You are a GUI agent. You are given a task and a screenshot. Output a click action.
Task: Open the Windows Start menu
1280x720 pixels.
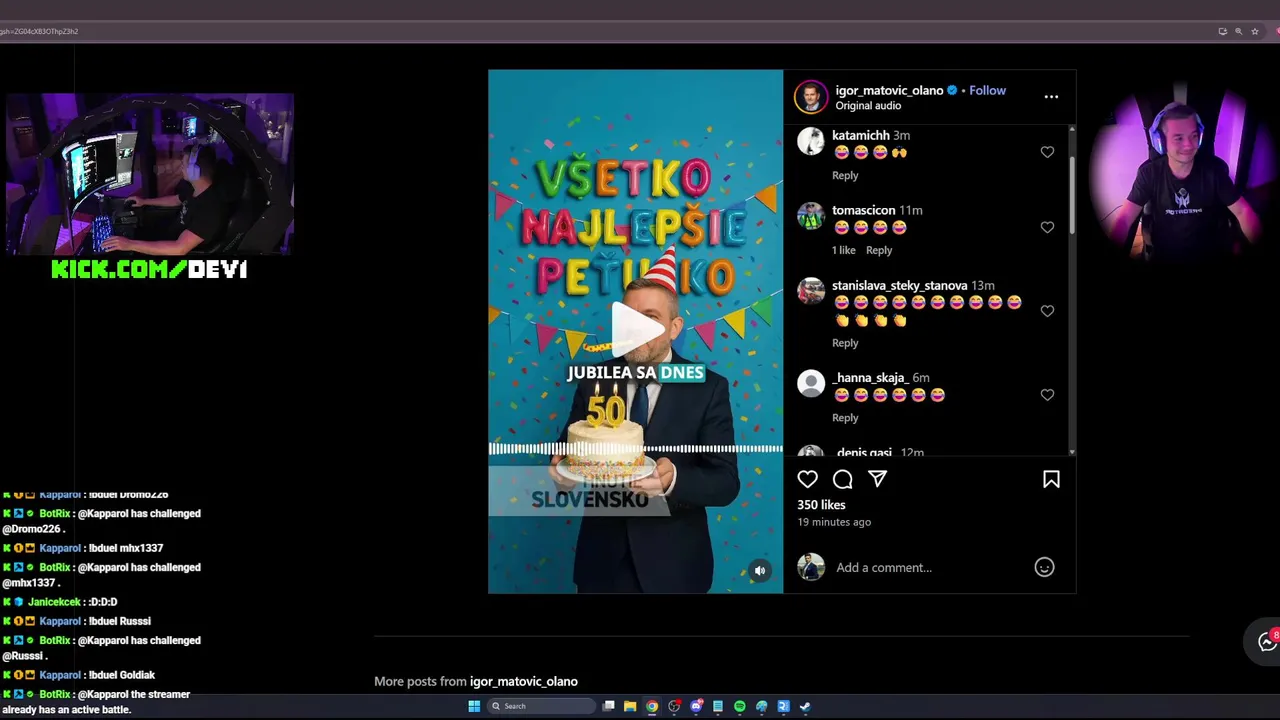coord(474,706)
